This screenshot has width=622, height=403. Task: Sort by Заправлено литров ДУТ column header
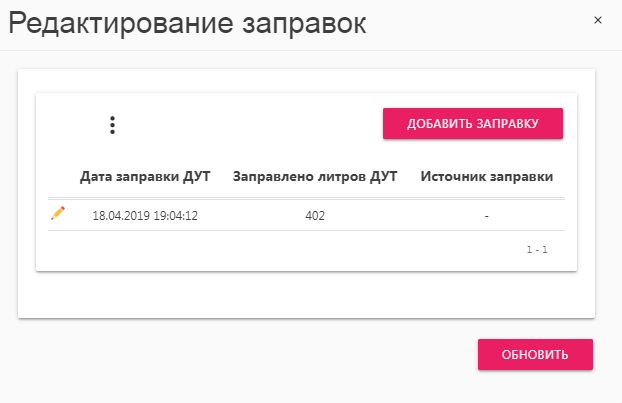pyautogui.click(x=315, y=176)
